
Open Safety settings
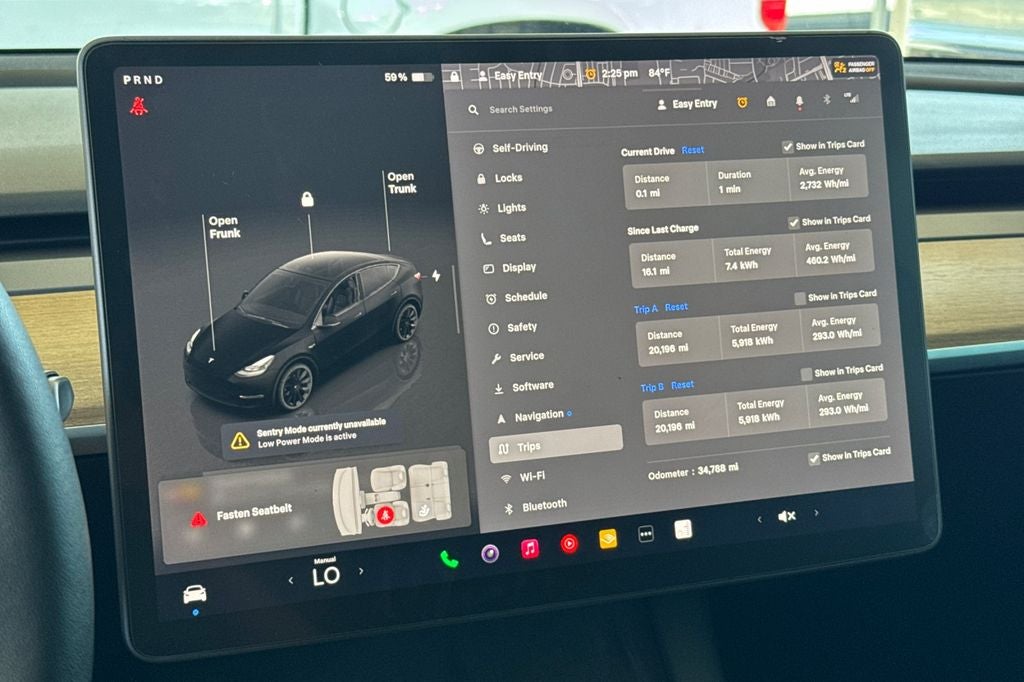[512, 327]
